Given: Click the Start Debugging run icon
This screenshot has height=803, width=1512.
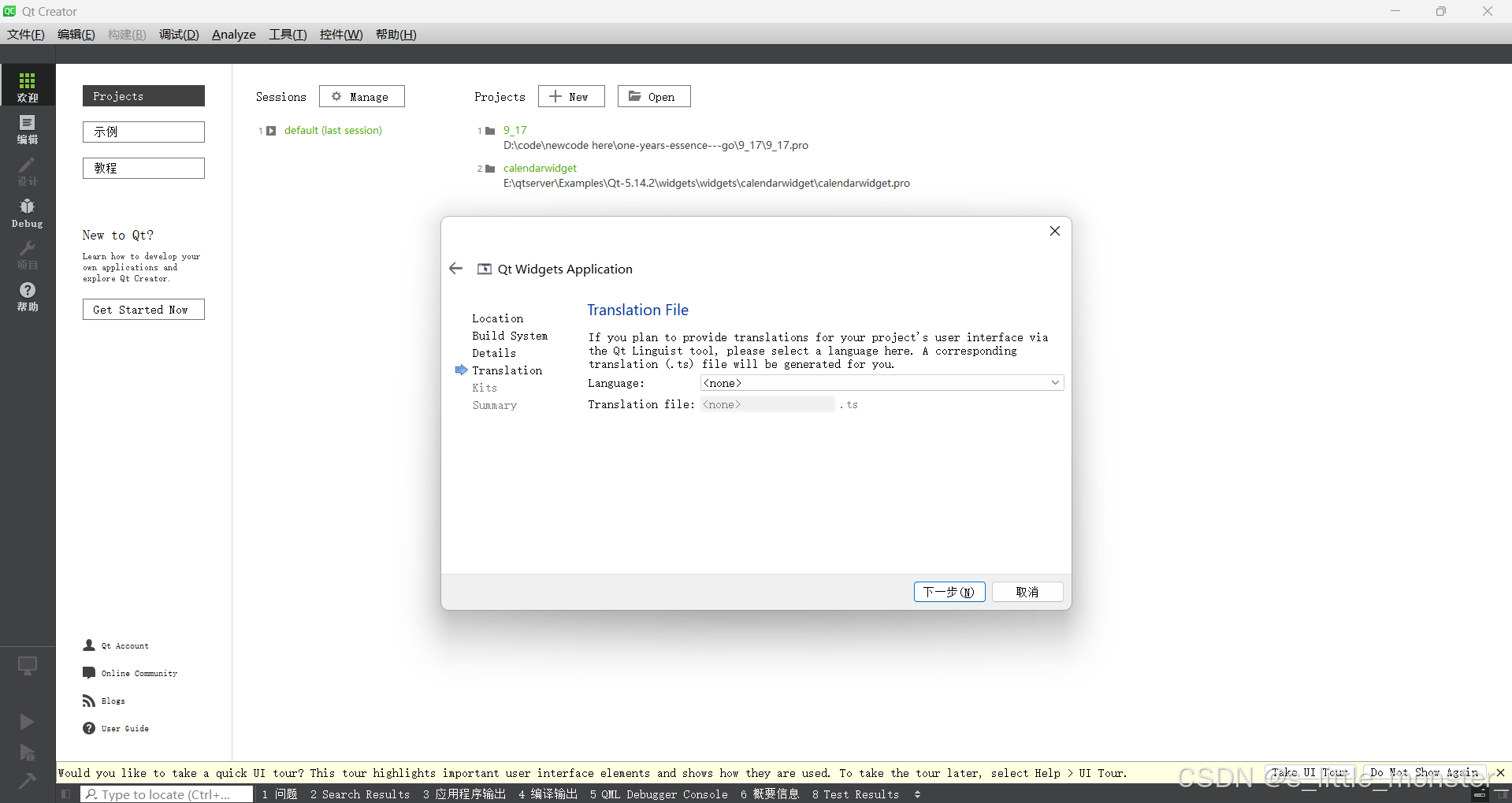Looking at the screenshot, I should pyautogui.click(x=27, y=752).
